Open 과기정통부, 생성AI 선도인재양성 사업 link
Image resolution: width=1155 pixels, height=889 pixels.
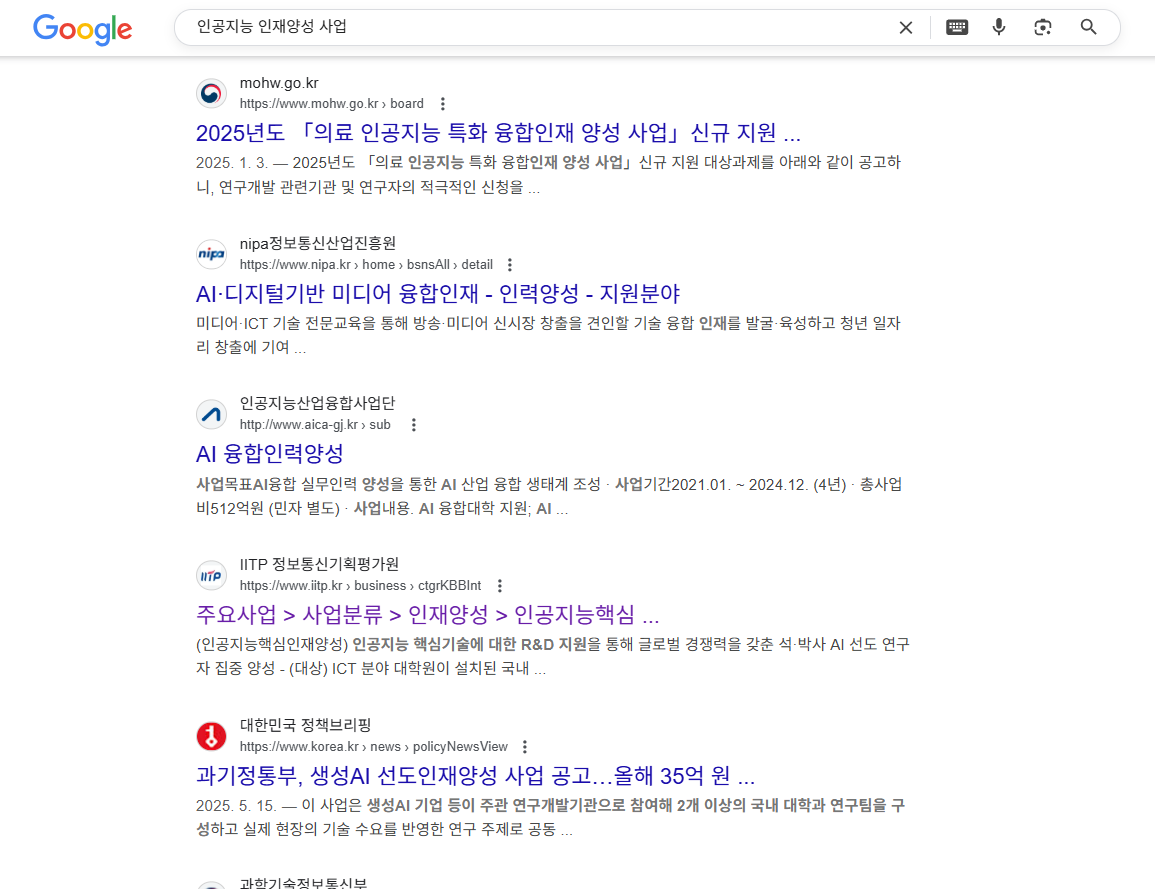pyautogui.click(x=475, y=776)
